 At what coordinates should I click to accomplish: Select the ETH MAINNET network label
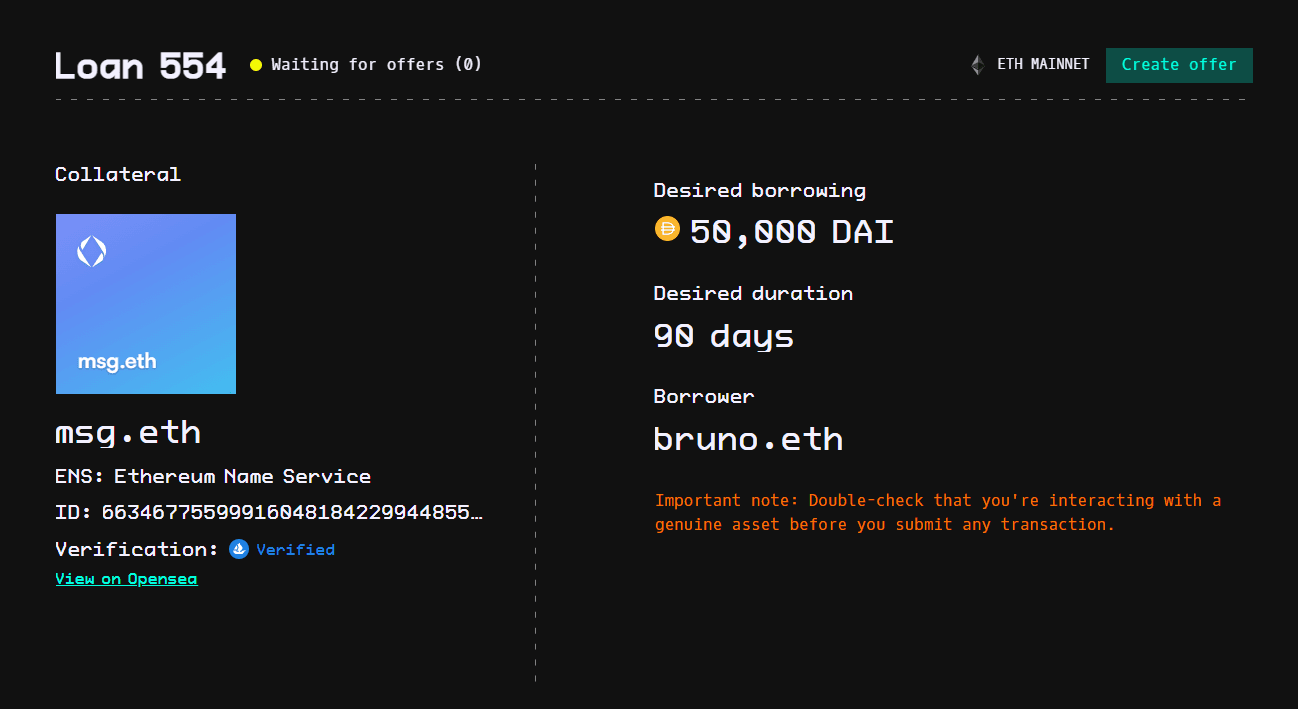point(1043,64)
